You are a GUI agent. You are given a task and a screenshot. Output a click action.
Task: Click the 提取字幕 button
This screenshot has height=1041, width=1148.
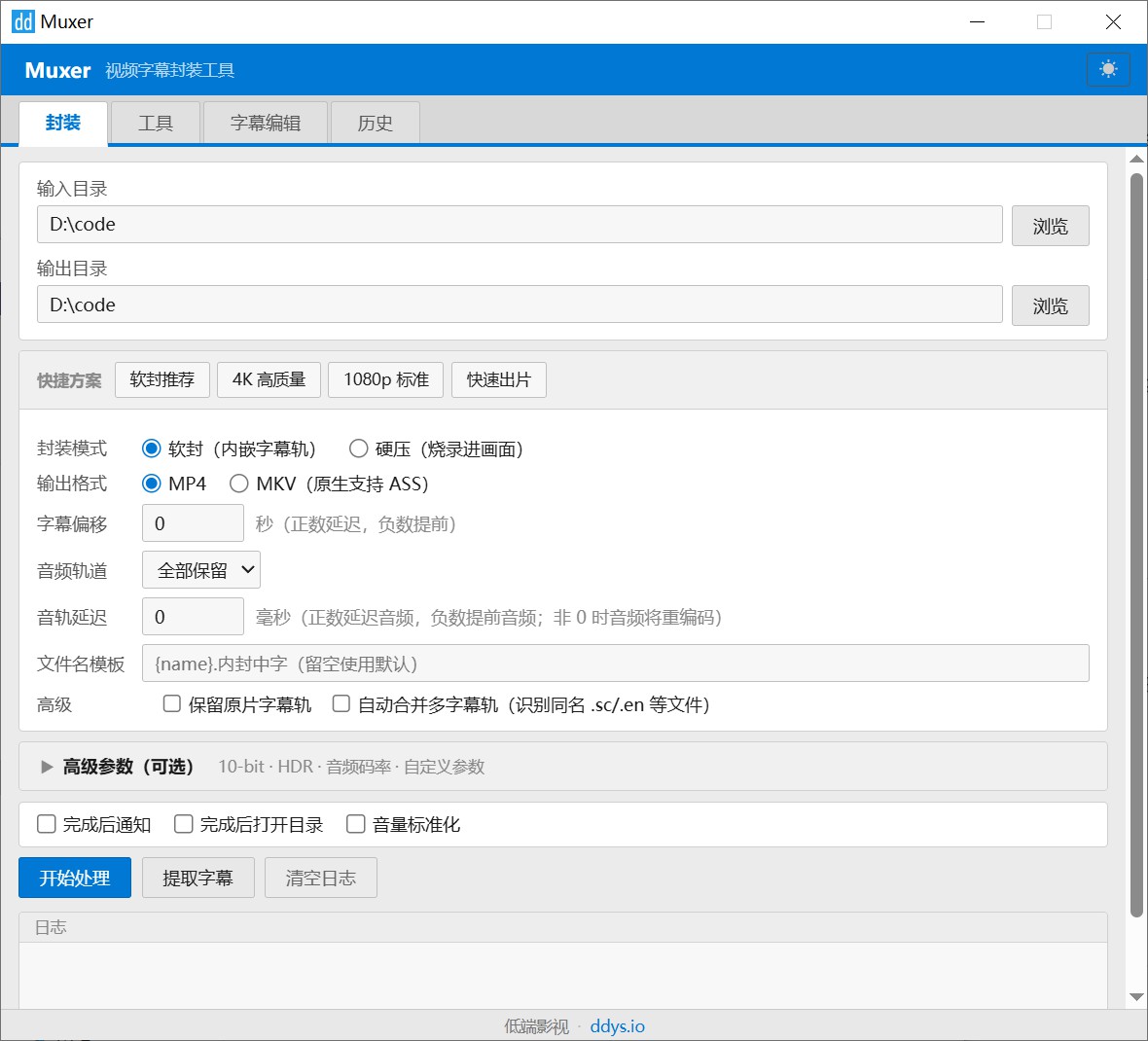(197, 877)
